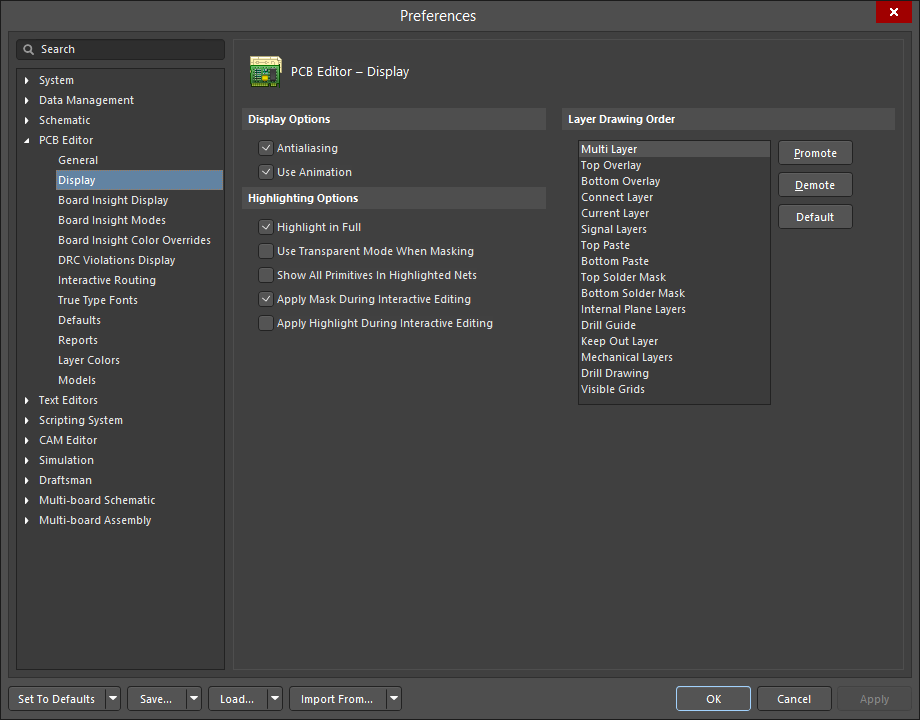Click the Promote button

click(x=815, y=153)
